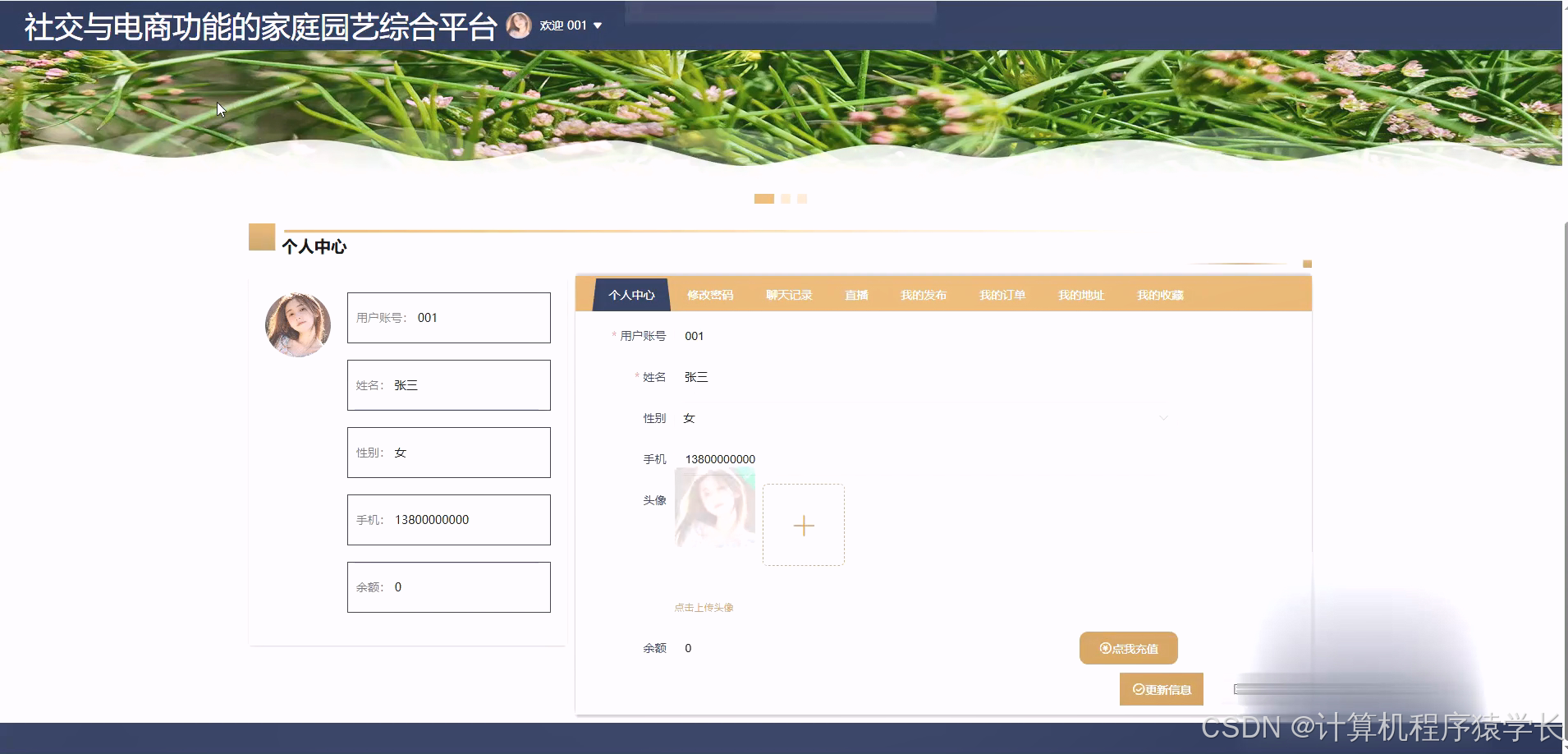Screen dimensions: 1568x754
Task: Click into the 姓名 name input field
Action: click(x=448, y=384)
